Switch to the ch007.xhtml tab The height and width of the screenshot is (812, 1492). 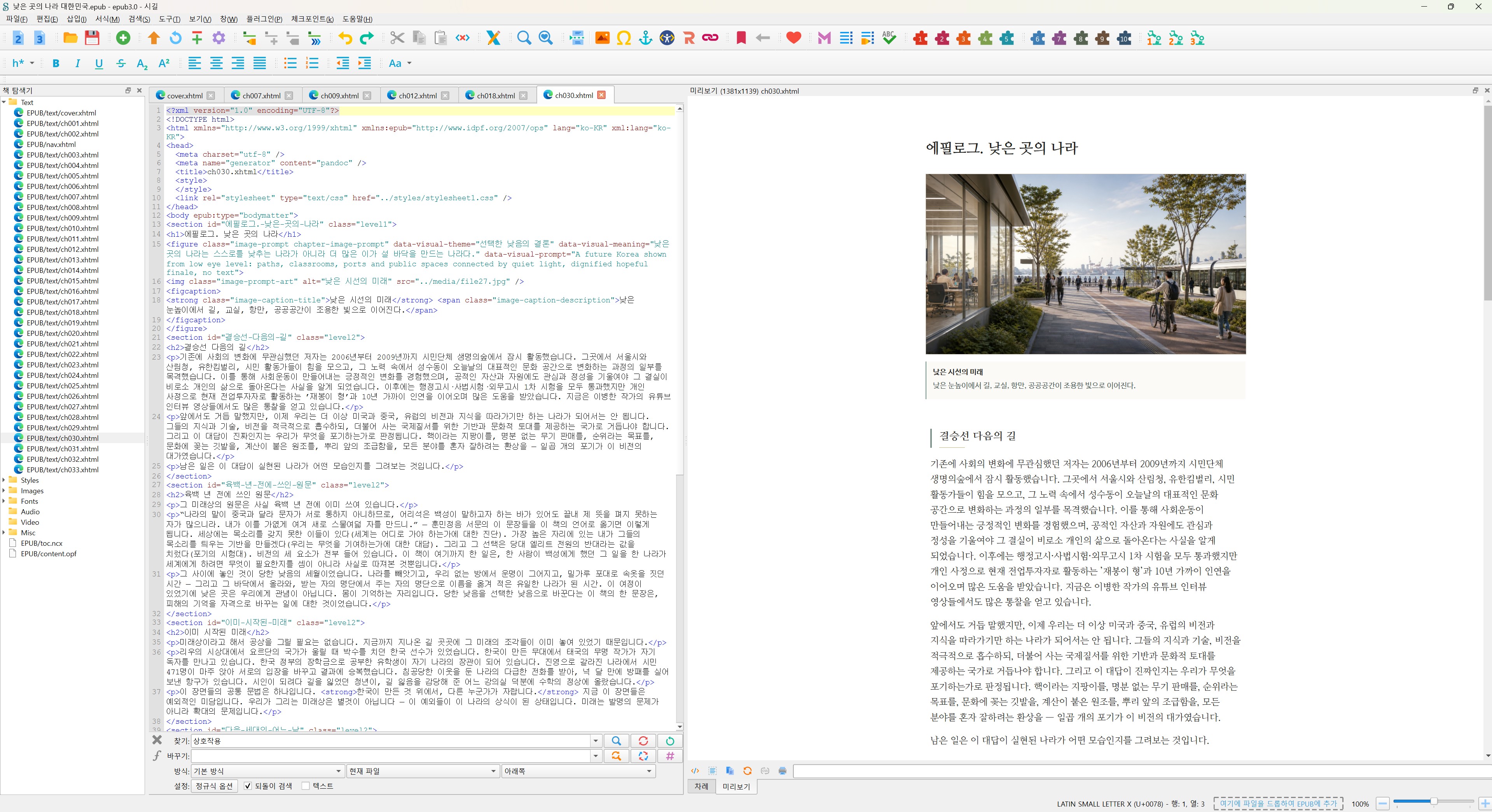coord(261,96)
